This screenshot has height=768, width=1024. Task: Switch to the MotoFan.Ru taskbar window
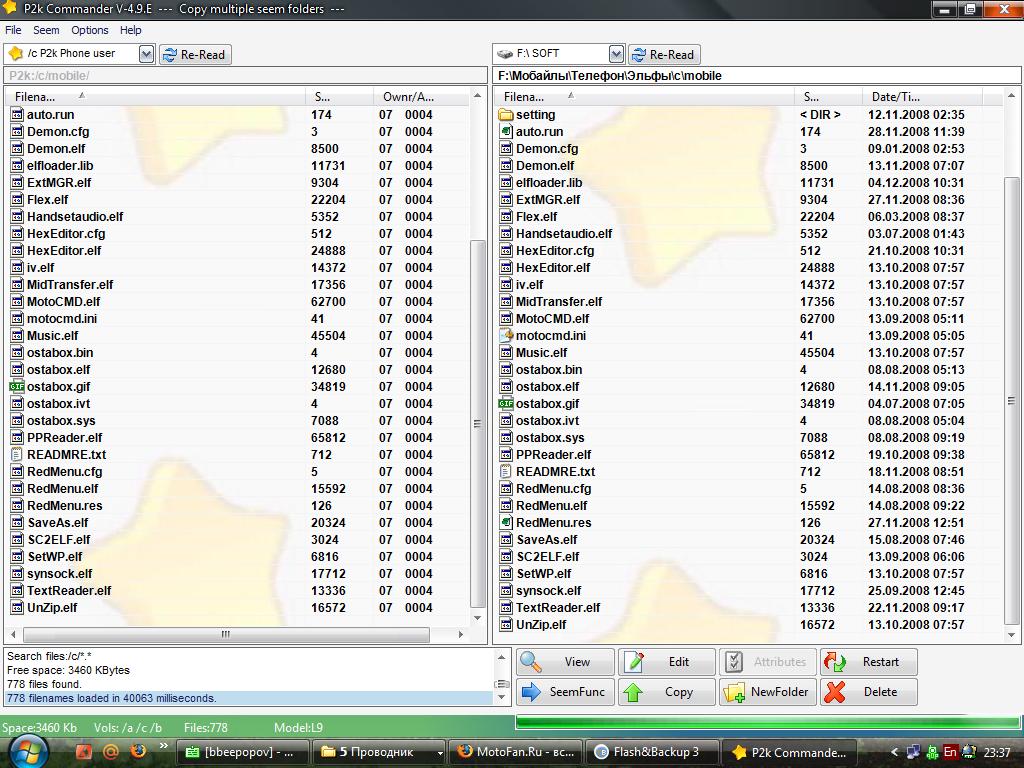pos(515,752)
